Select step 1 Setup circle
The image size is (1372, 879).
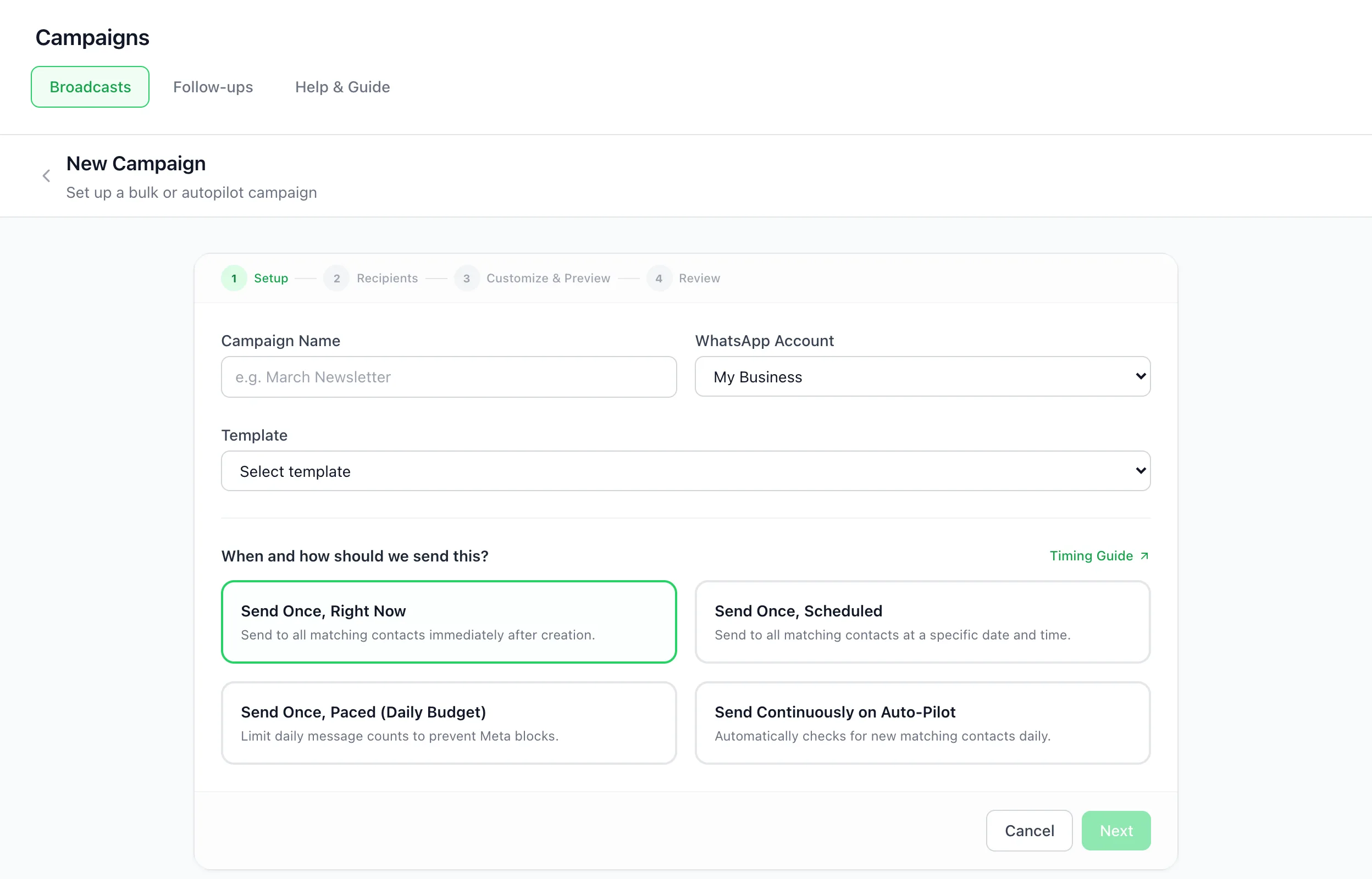(234, 279)
